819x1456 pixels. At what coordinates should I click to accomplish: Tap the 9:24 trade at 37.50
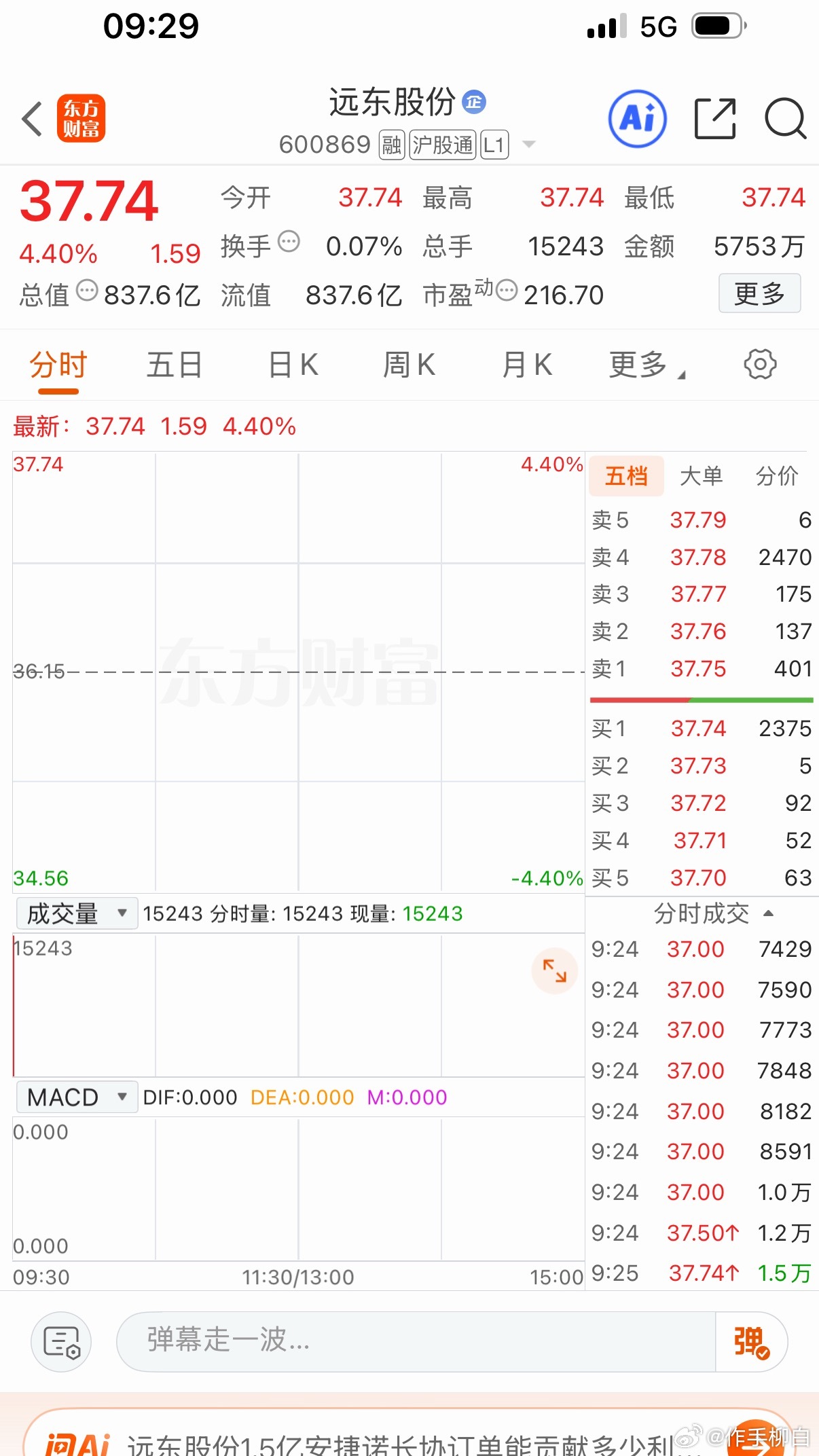pyautogui.click(x=702, y=1233)
